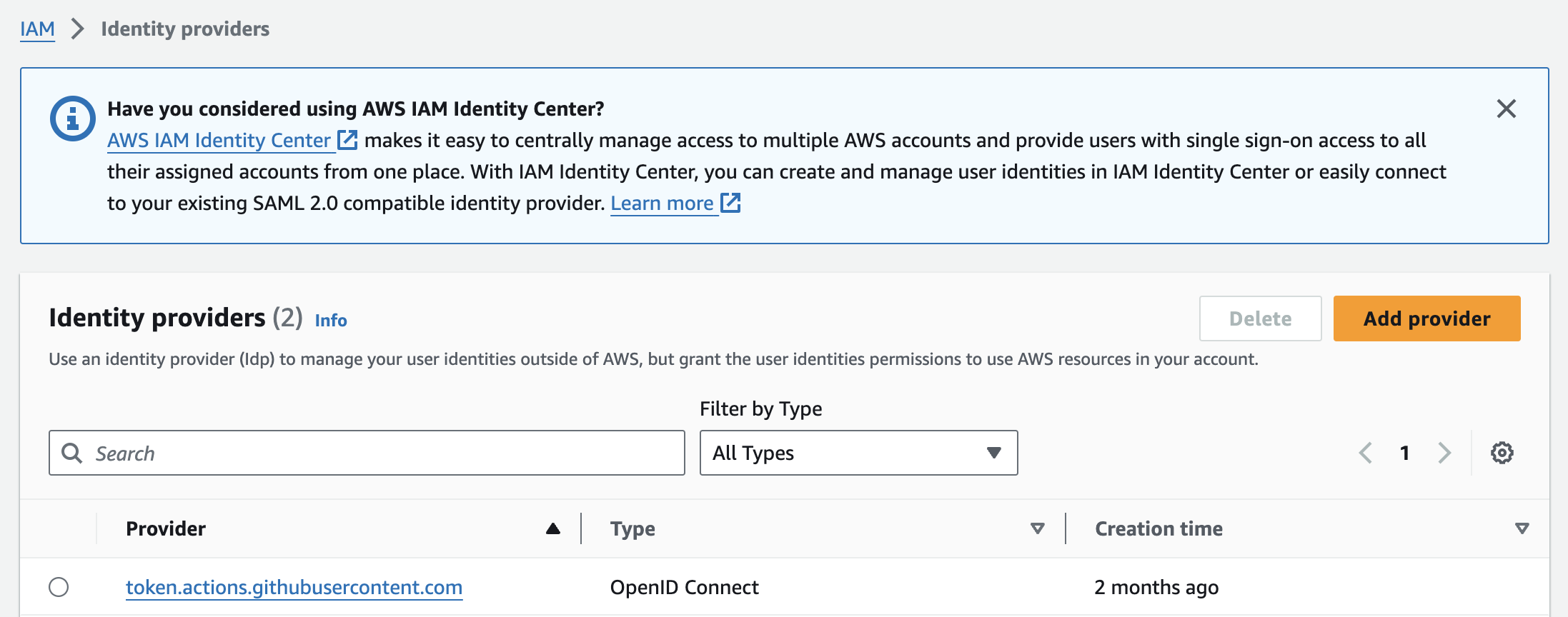Go to next page of providers
The image size is (1568, 617).
[x=1444, y=453]
